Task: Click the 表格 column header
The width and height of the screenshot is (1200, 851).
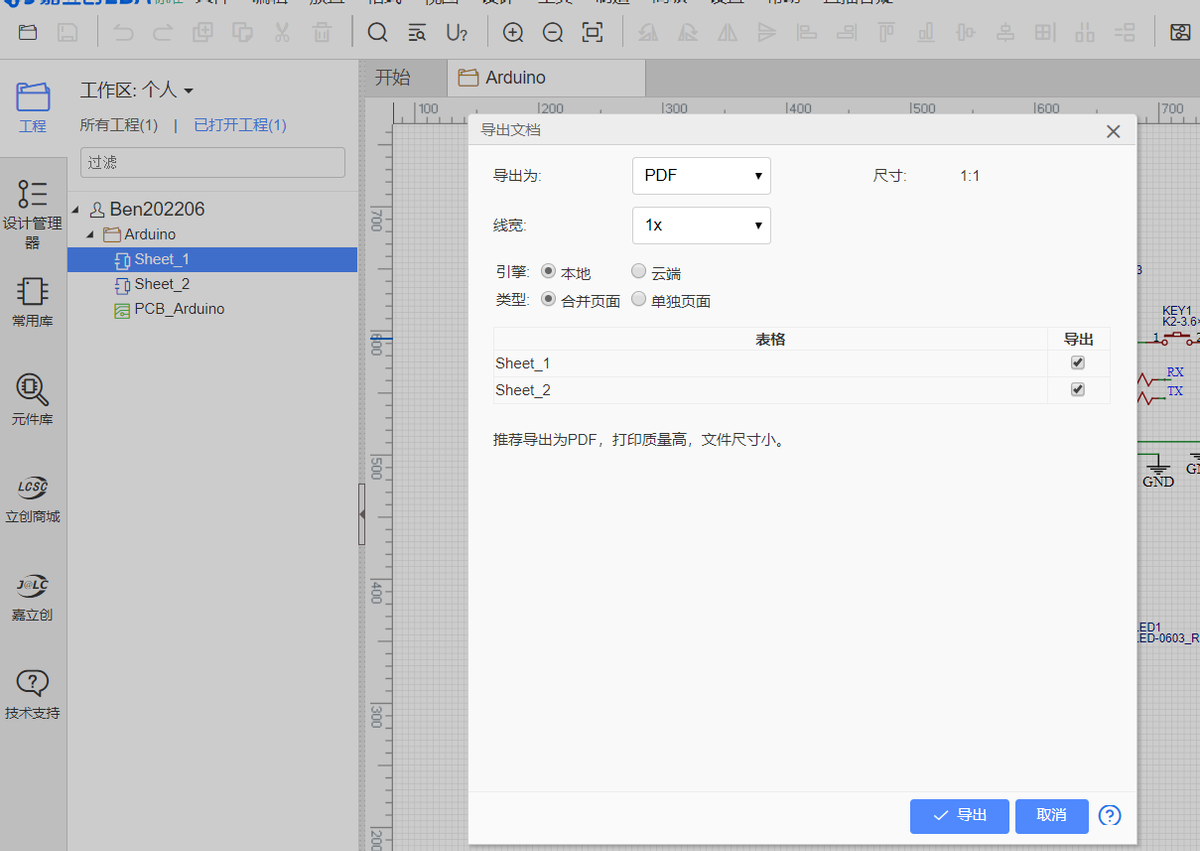Action: pos(770,339)
